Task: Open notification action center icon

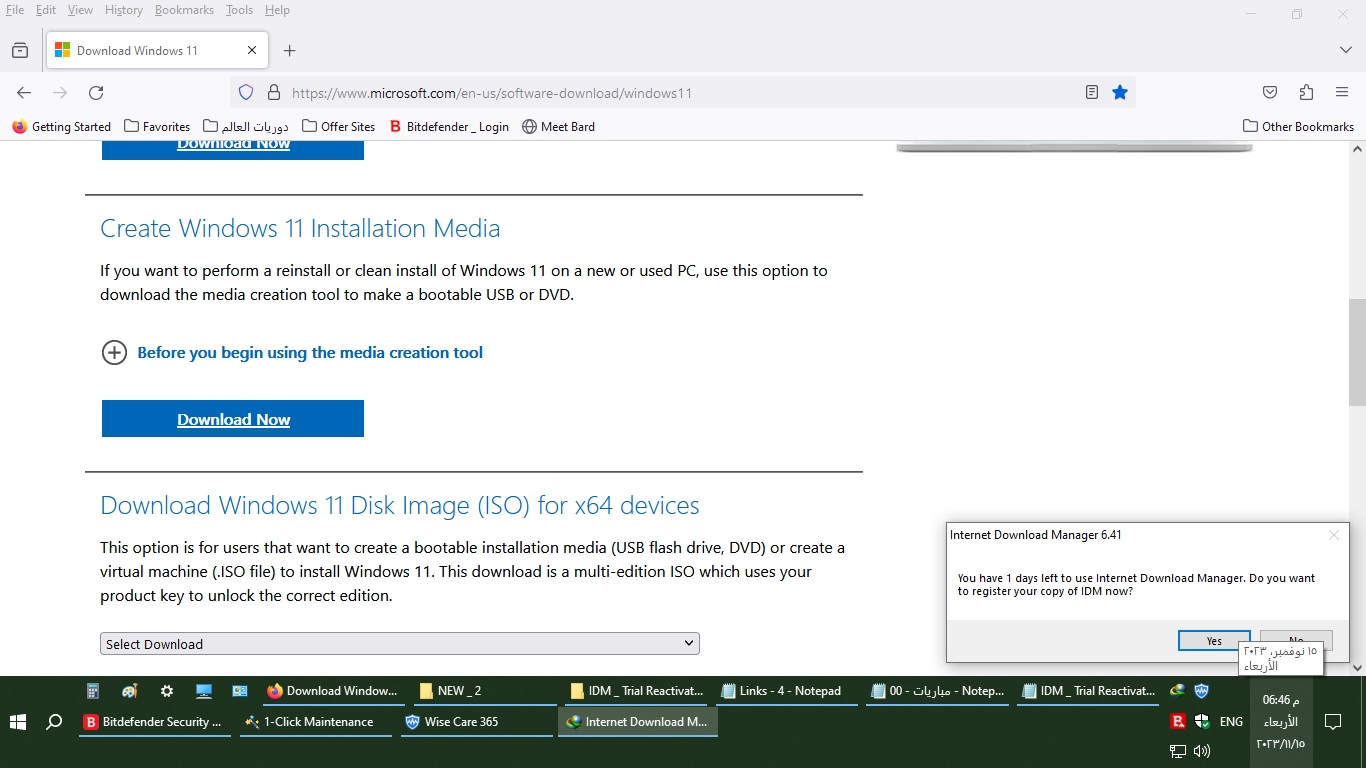Action: tap(1332, 722)
